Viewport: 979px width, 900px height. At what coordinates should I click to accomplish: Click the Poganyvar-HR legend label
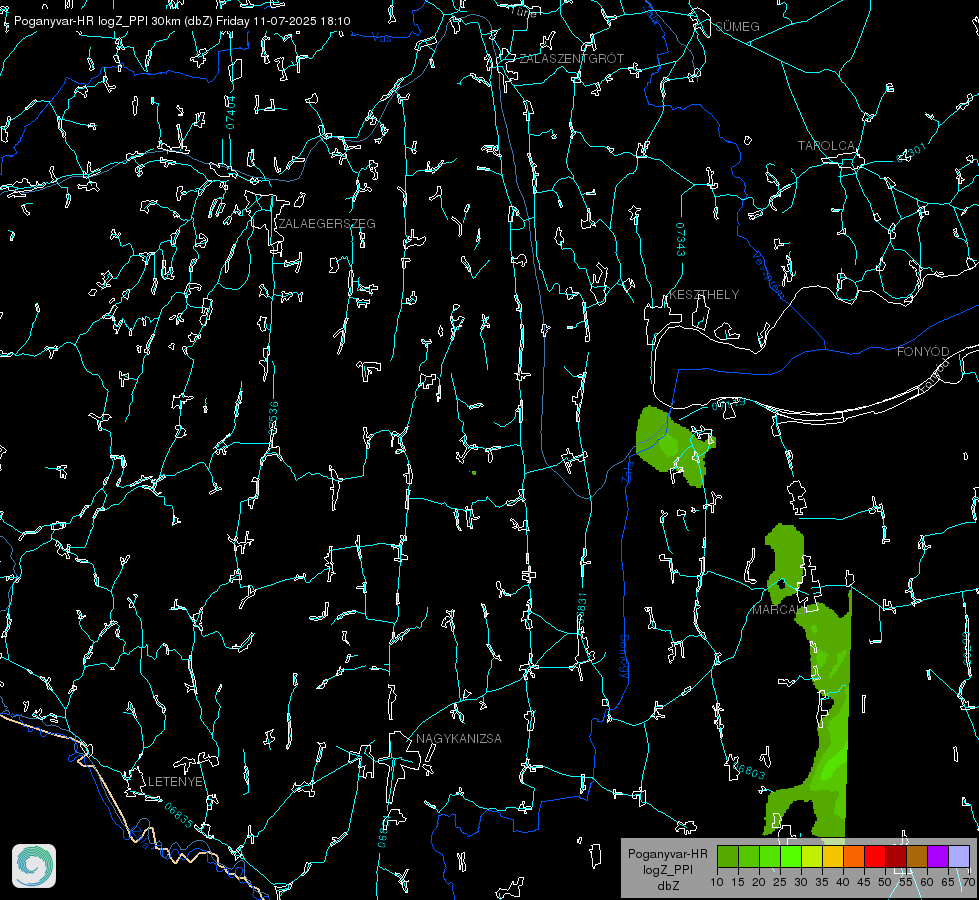667,854
